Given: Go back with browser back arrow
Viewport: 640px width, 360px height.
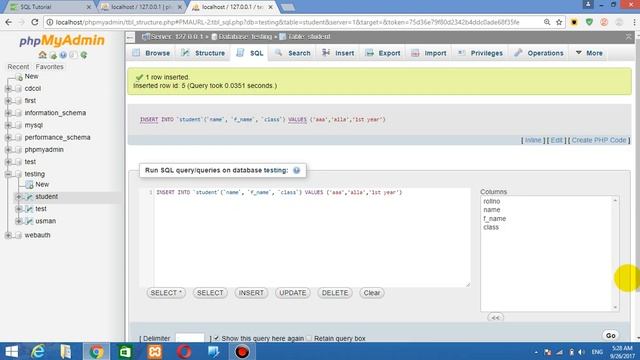Looking at the screenshot, I should (9, 22).
